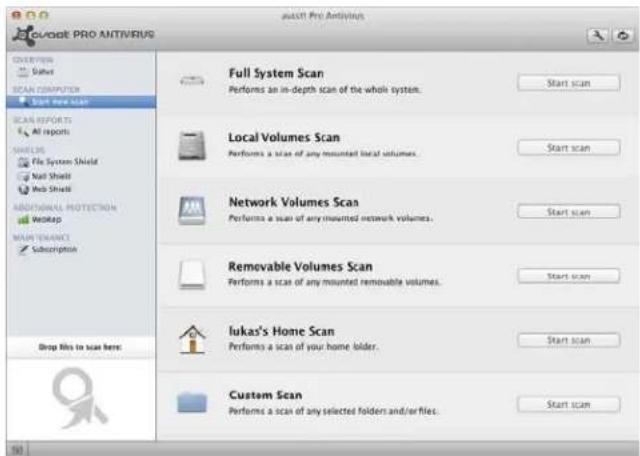Click the lukas's Home Scan title

(282, 331)
